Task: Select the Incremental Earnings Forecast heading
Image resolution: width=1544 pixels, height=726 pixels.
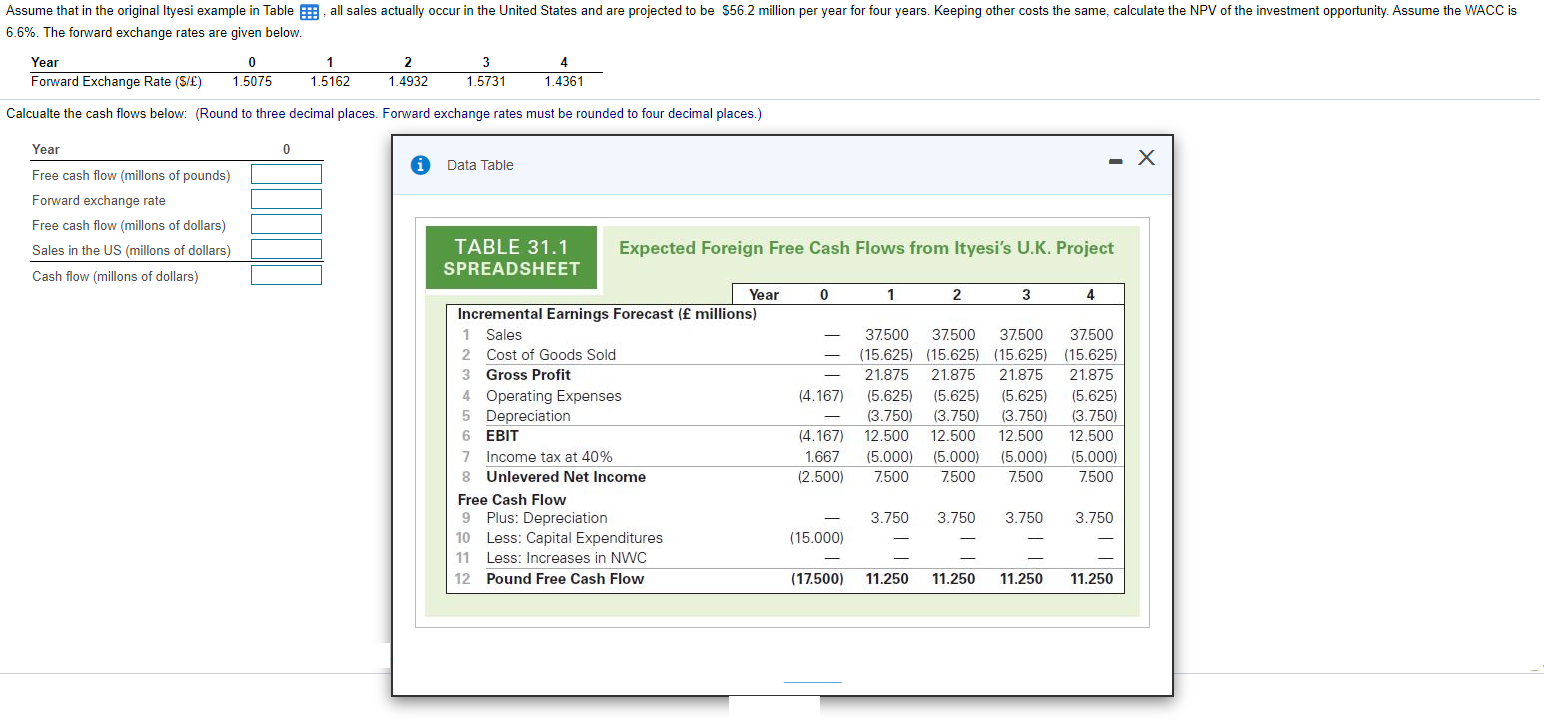Action: coord(606,313)
